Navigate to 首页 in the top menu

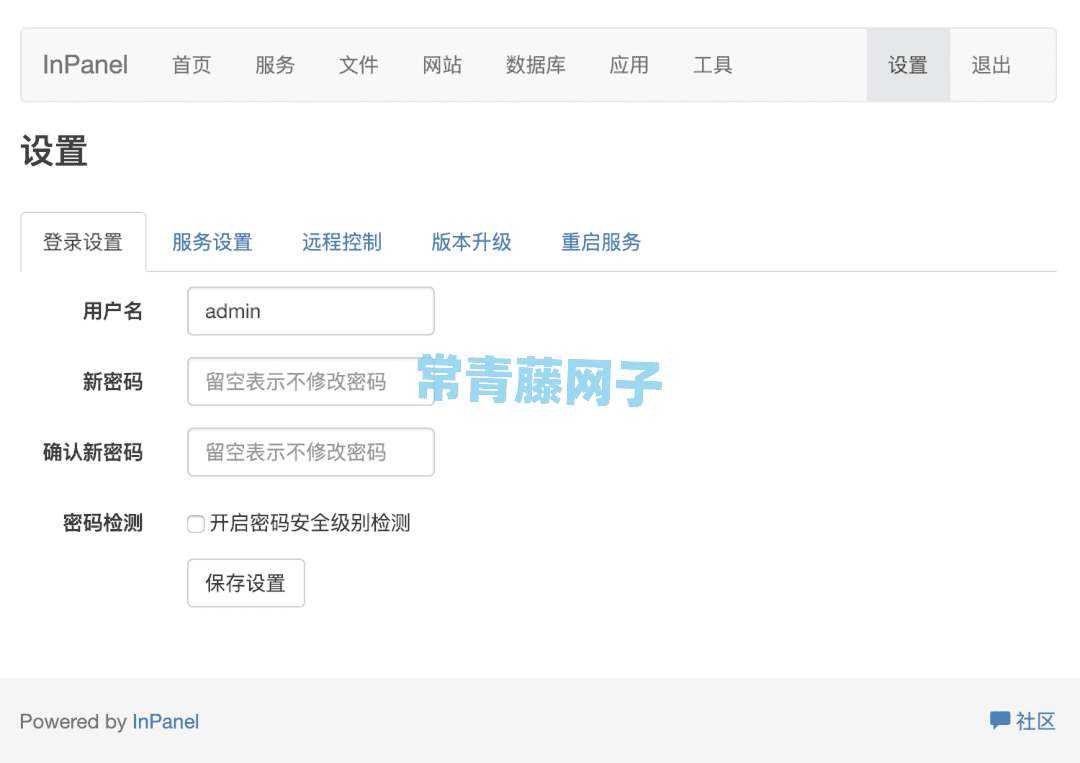(191, 64)
